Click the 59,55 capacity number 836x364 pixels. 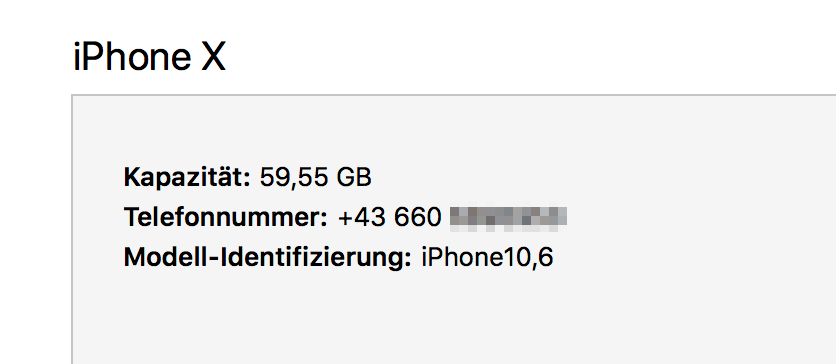click(293, 178)
